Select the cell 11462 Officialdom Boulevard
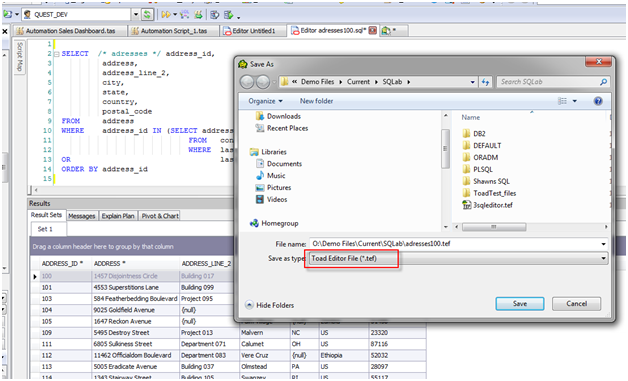Viewport: 628px width, 381px height. tap(135, 355)
